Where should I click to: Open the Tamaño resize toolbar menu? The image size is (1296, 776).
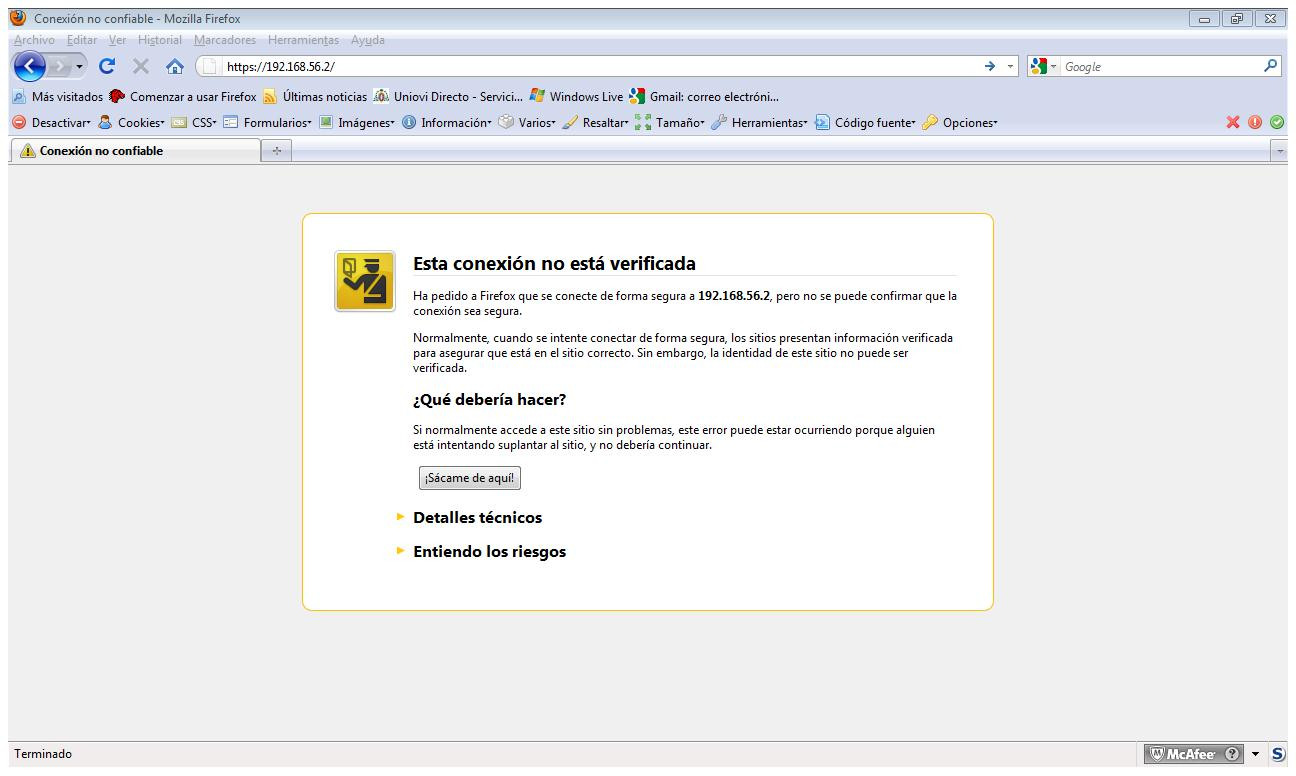(x=670, y=123)
